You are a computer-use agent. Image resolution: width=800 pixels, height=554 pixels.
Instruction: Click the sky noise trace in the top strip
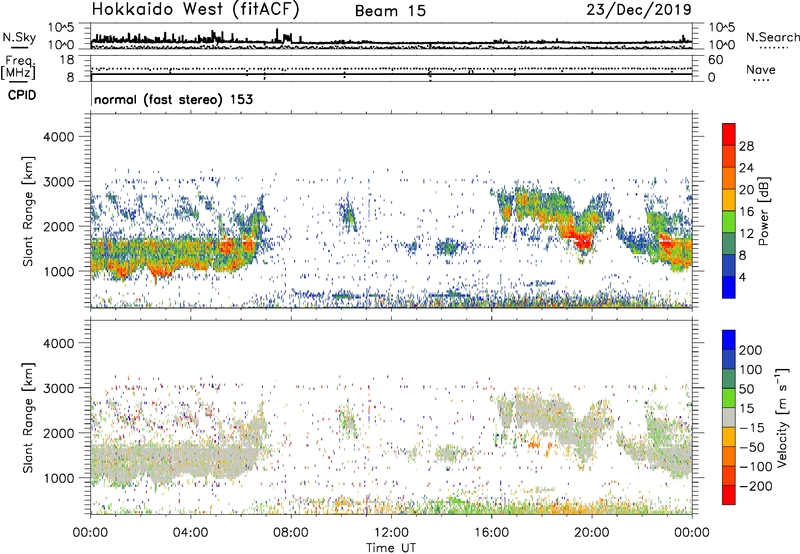pyautogui.click(x=391, y=41)
